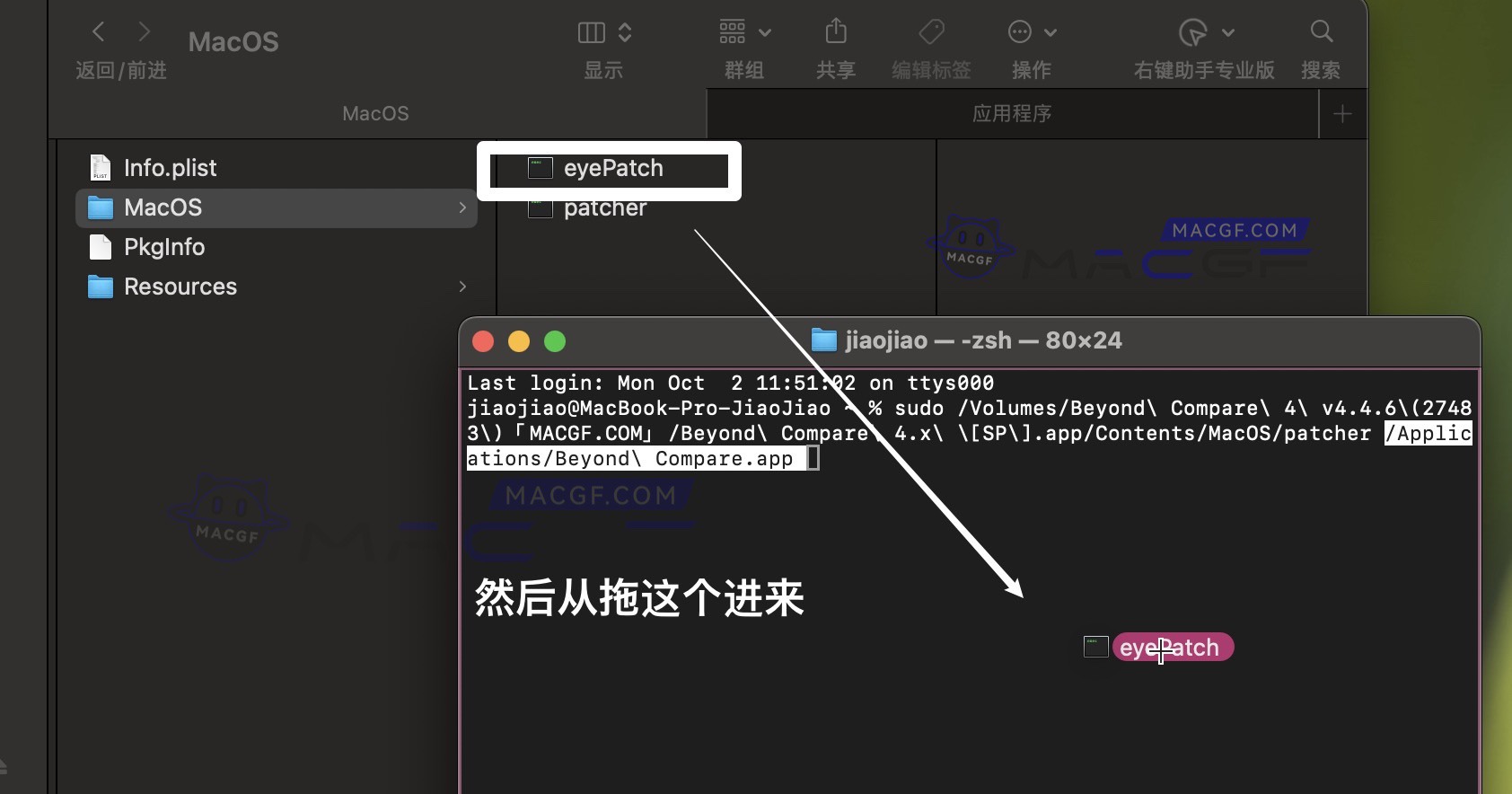Image resolution: width=1512 pixels, height=794 pixels.
Task: Click the 显示 toolbar label
Action: pyautogui.click(x=603, y=70)
